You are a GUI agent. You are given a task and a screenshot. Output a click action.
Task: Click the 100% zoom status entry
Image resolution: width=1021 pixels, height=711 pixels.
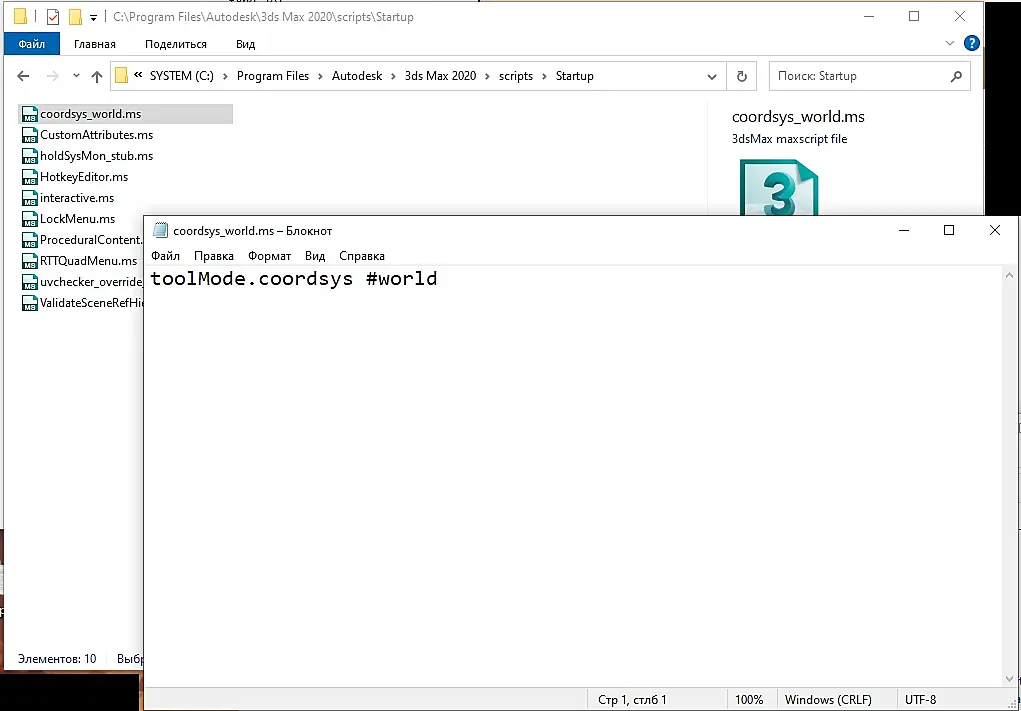(x=749, y=700)
